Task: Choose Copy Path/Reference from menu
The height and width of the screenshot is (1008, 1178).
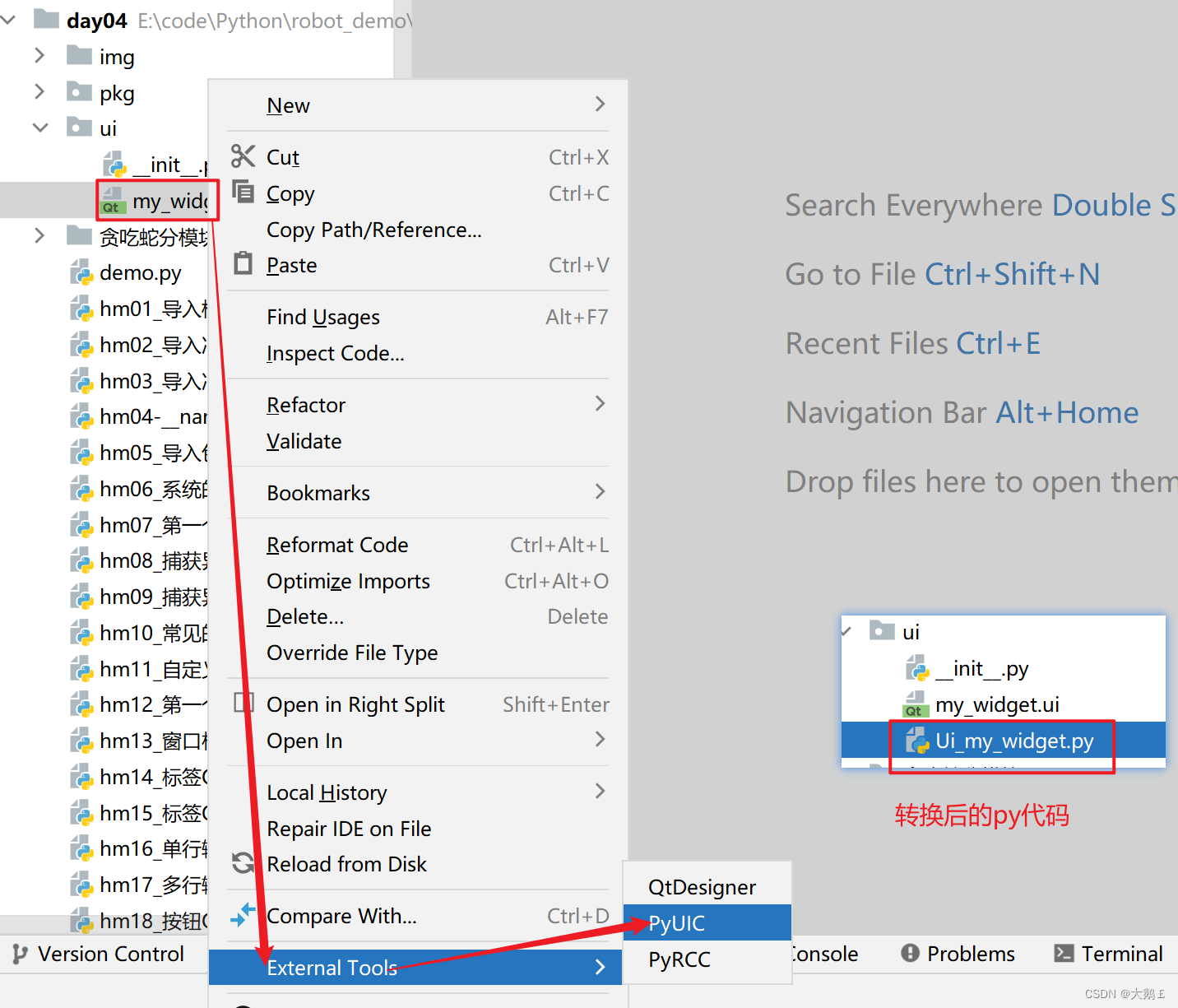Action: pyautogui.click(x=418, y=230)
